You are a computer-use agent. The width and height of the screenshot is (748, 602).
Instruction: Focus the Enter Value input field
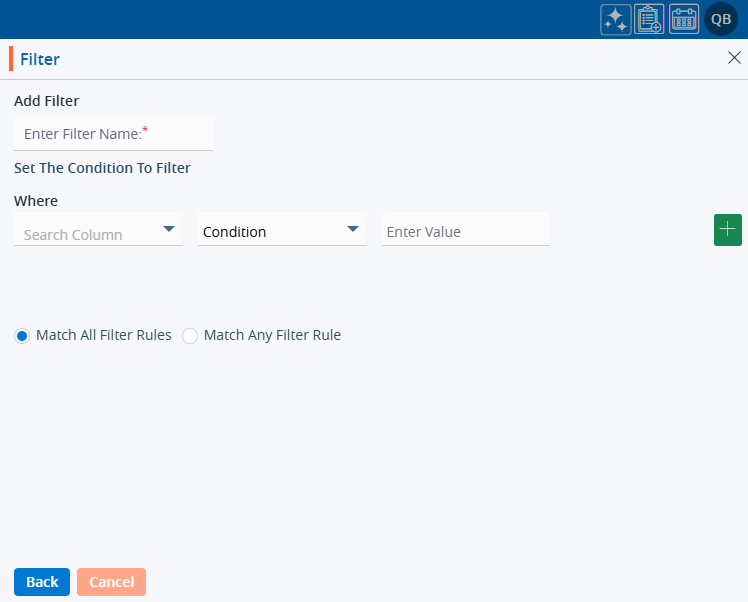(465, 232)
